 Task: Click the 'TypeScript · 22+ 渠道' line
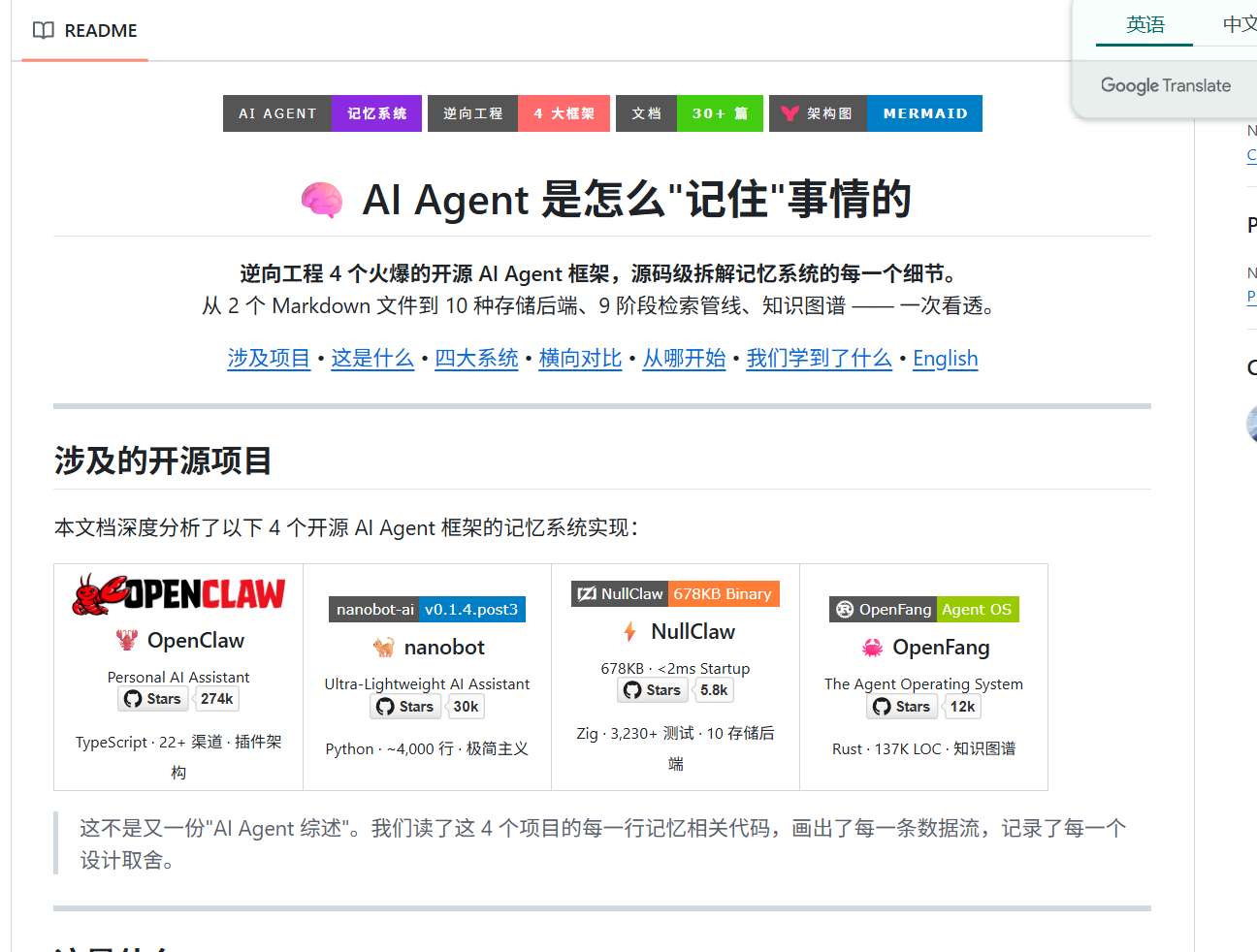[x=178, y=757]
